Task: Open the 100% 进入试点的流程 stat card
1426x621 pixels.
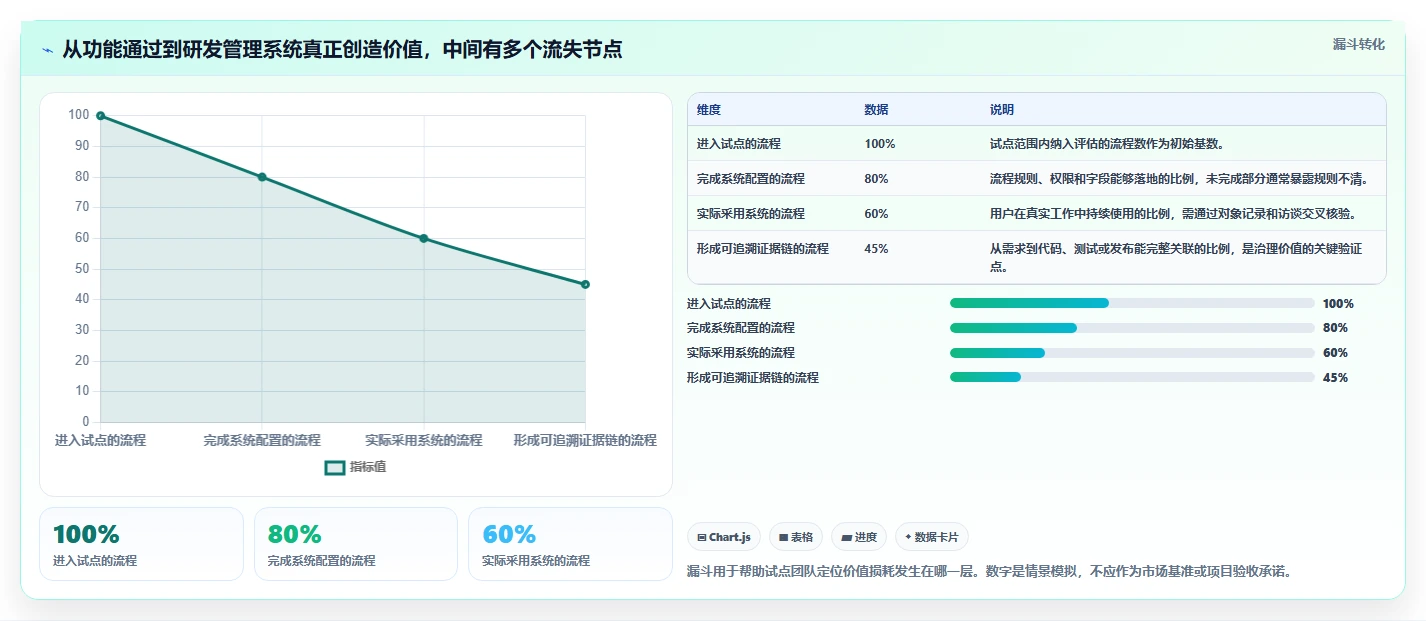Action: click(x=141, y=544)
